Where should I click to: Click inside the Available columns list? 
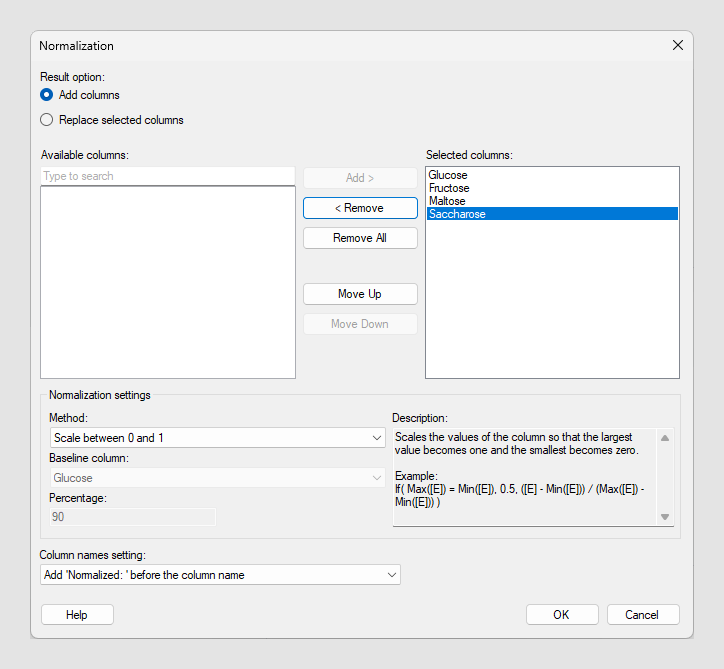point(167,282)
